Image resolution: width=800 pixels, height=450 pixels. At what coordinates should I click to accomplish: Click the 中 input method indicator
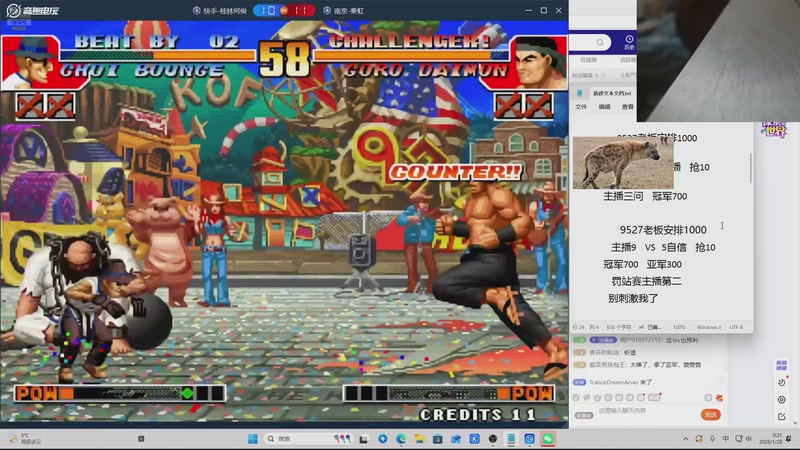(726, 439)
